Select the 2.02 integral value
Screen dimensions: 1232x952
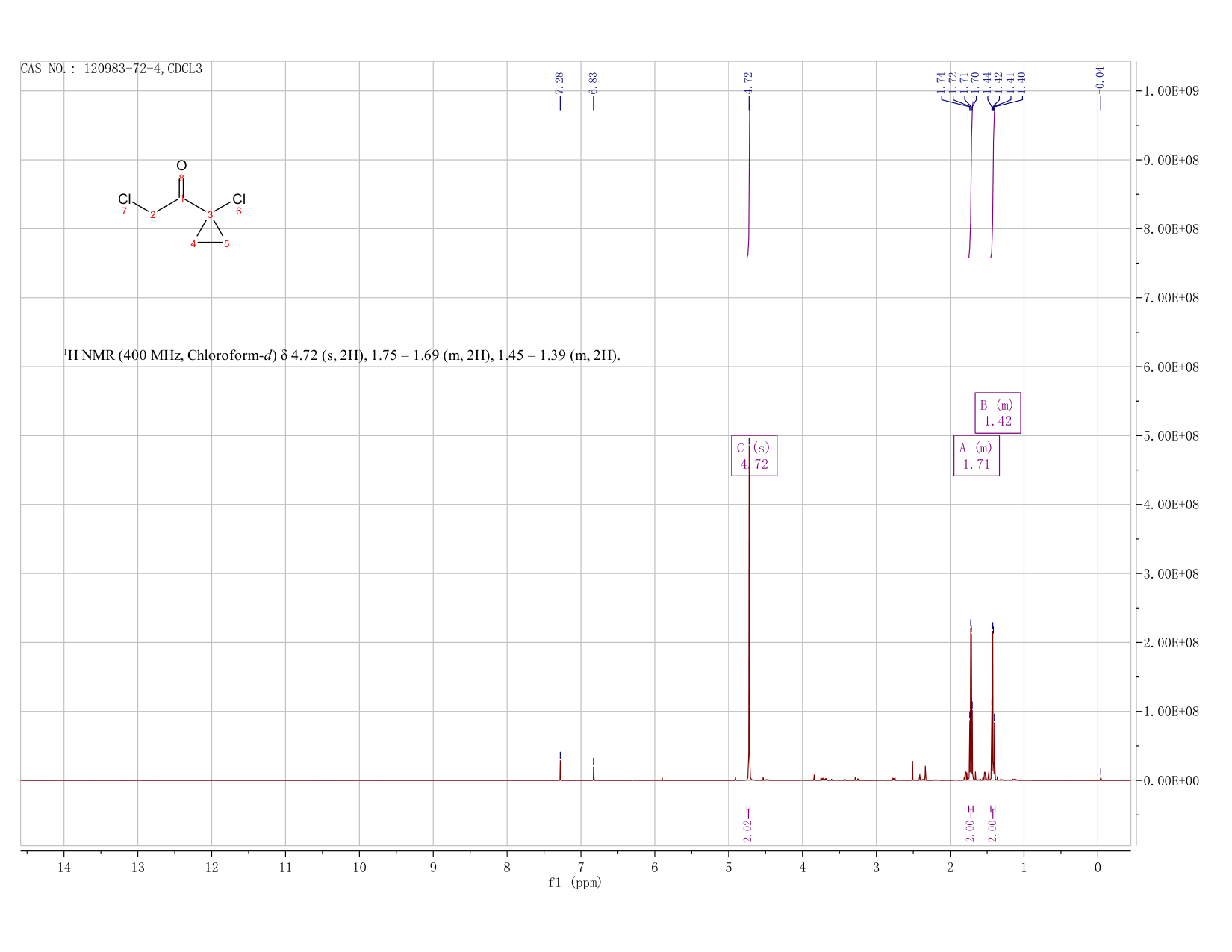coord(748,830)
